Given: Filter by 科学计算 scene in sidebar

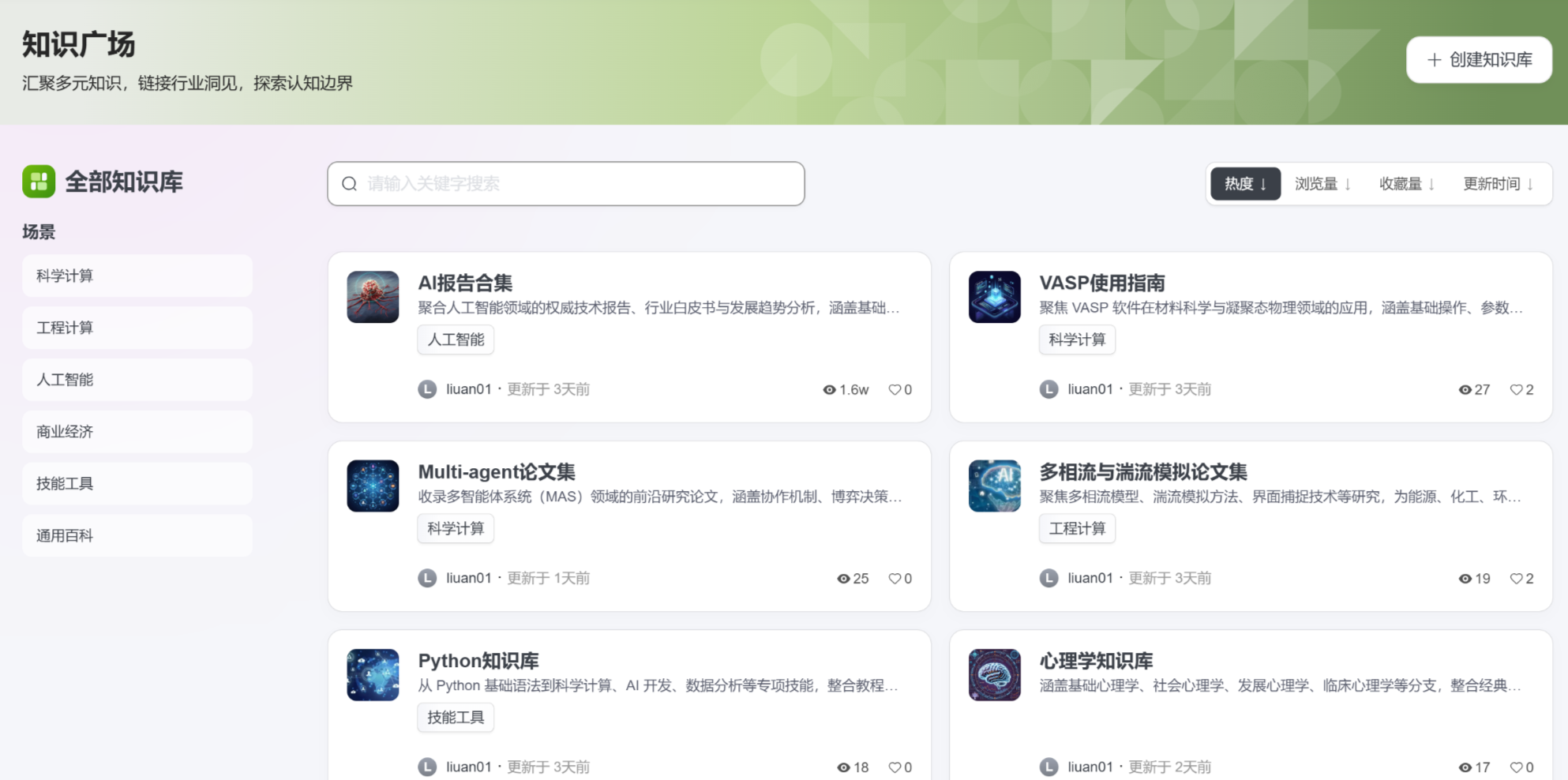Looking at the screenshot, I should click(x=137, y=276).
